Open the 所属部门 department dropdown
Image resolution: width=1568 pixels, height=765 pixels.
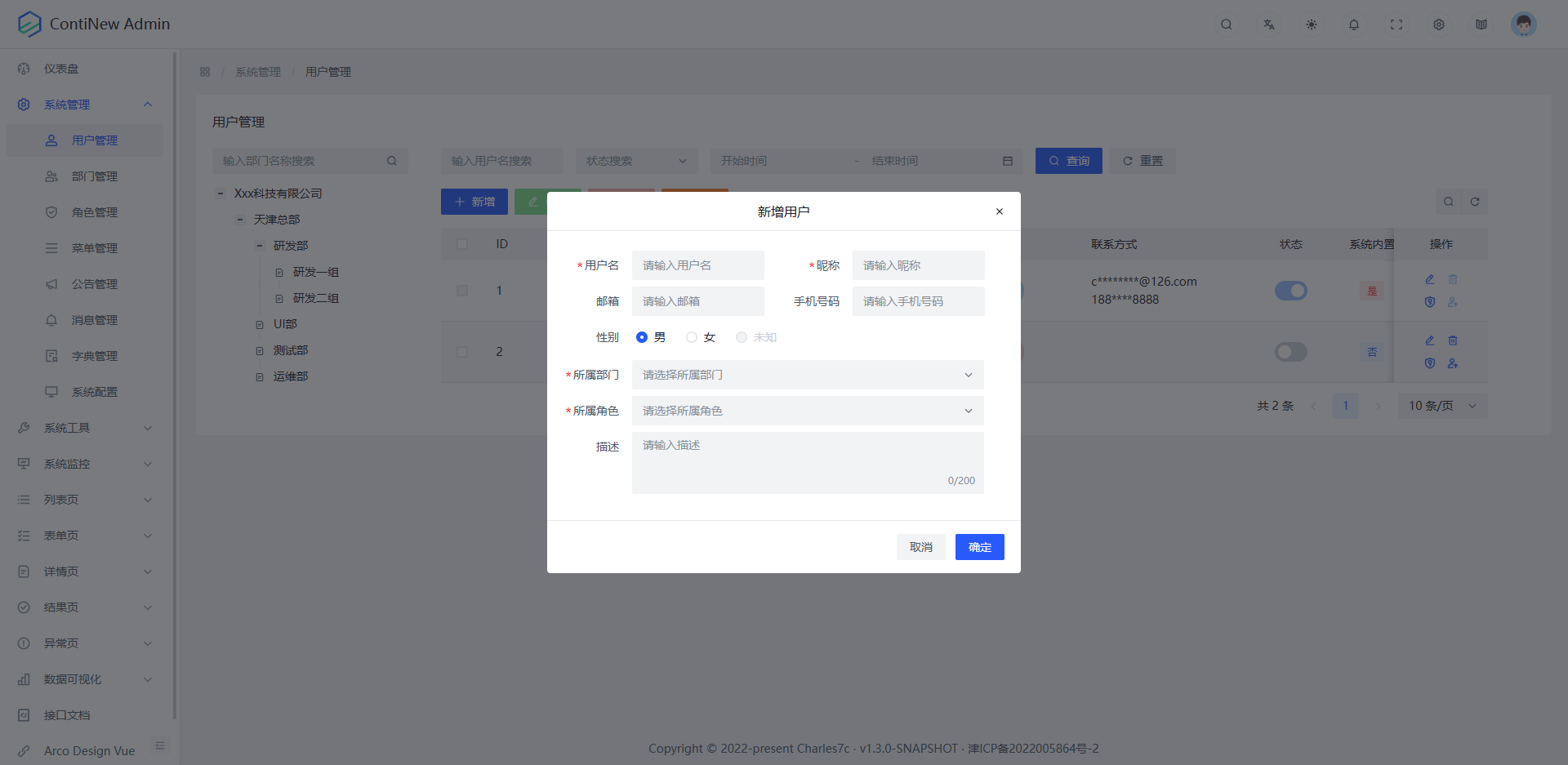(807, 375)
